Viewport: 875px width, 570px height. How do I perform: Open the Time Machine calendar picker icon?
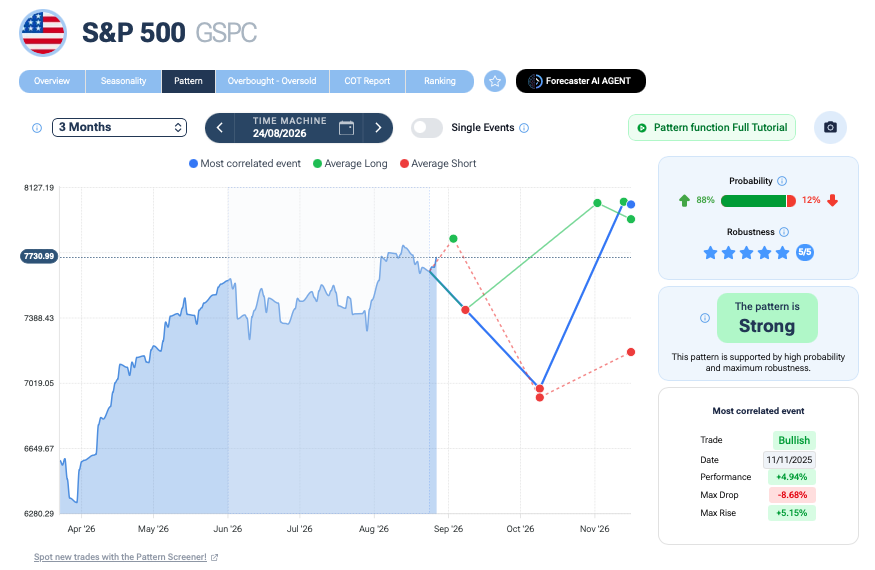point(346,128)
